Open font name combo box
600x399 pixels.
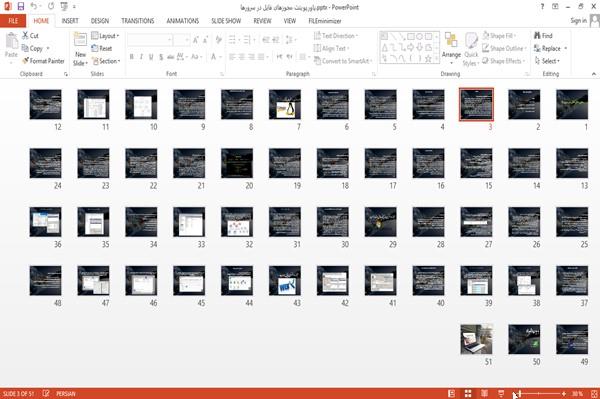[x=150, y=40]
